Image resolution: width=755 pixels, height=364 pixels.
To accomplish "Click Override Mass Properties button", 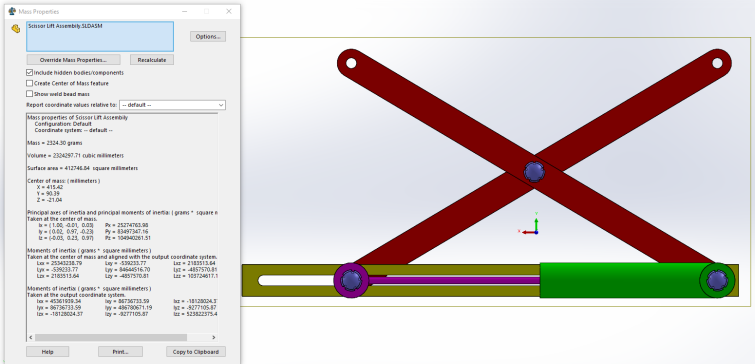I will click(x=73, y=60).
